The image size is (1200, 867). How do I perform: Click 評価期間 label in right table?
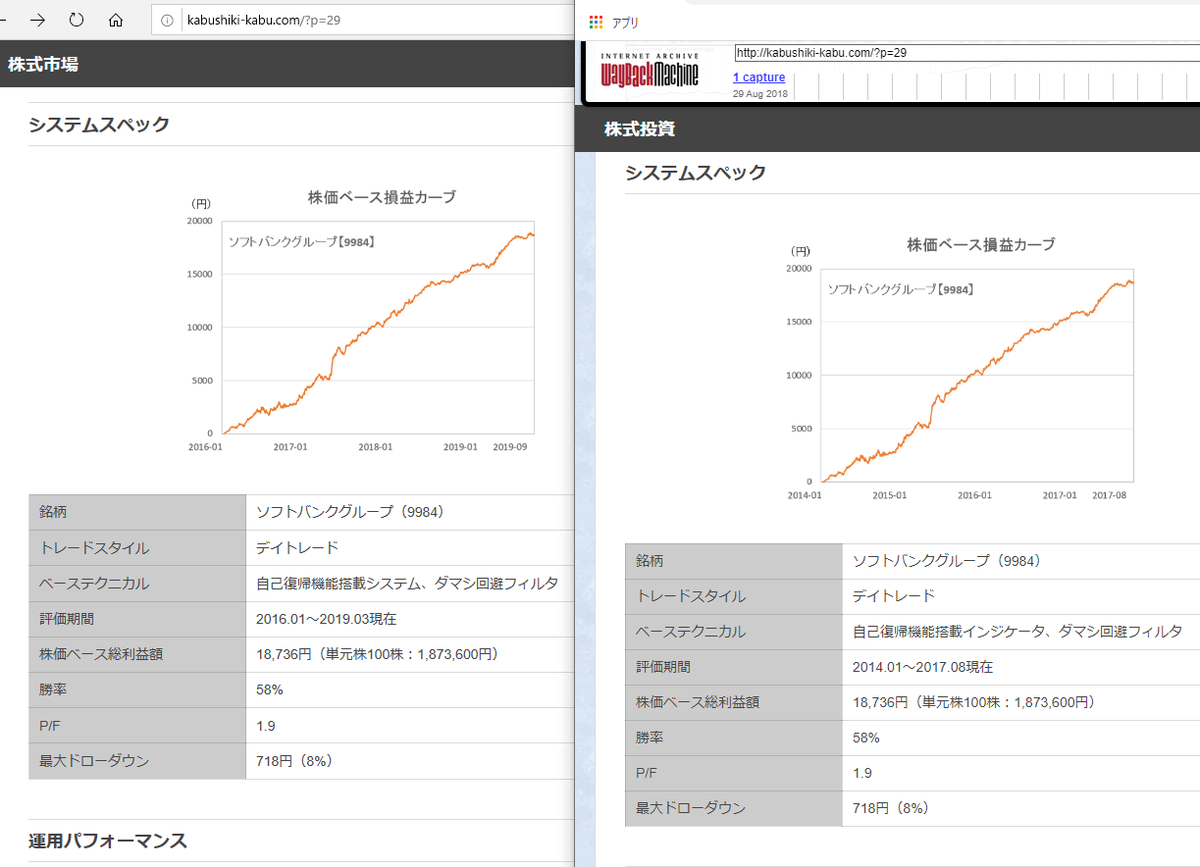663,667
